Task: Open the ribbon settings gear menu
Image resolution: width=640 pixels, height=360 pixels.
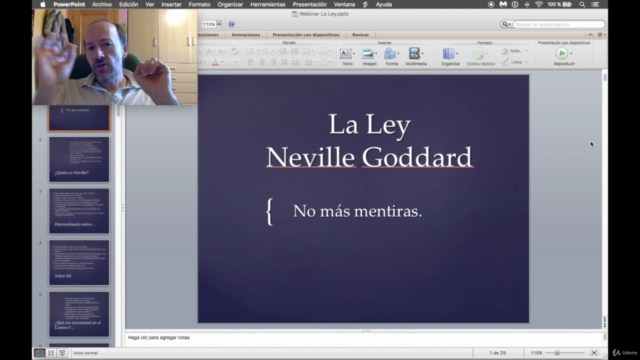Action: tap(601, 35)
